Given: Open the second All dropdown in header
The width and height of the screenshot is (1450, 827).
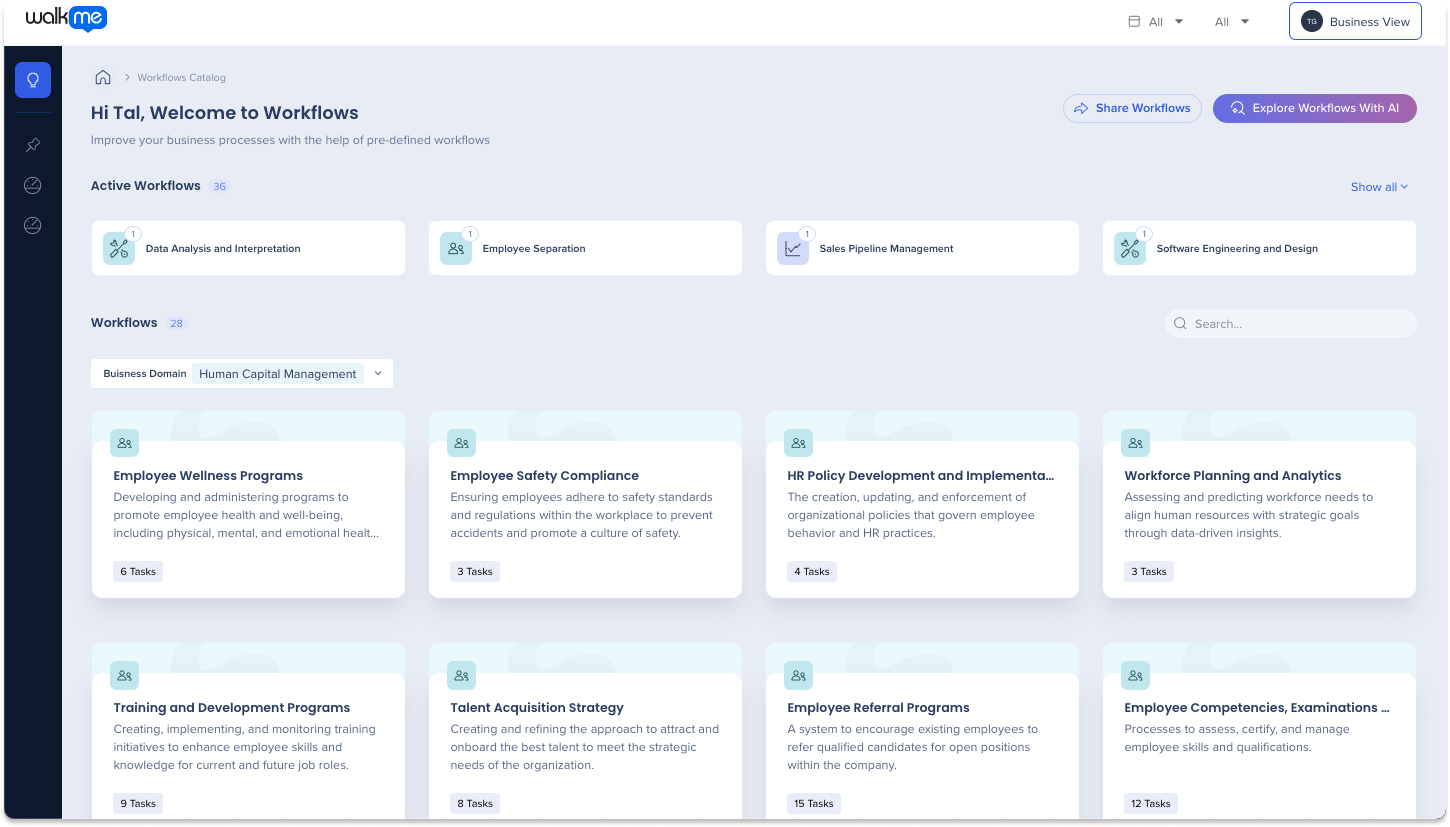Looking at the screenshot, I should coord(1232,21).
